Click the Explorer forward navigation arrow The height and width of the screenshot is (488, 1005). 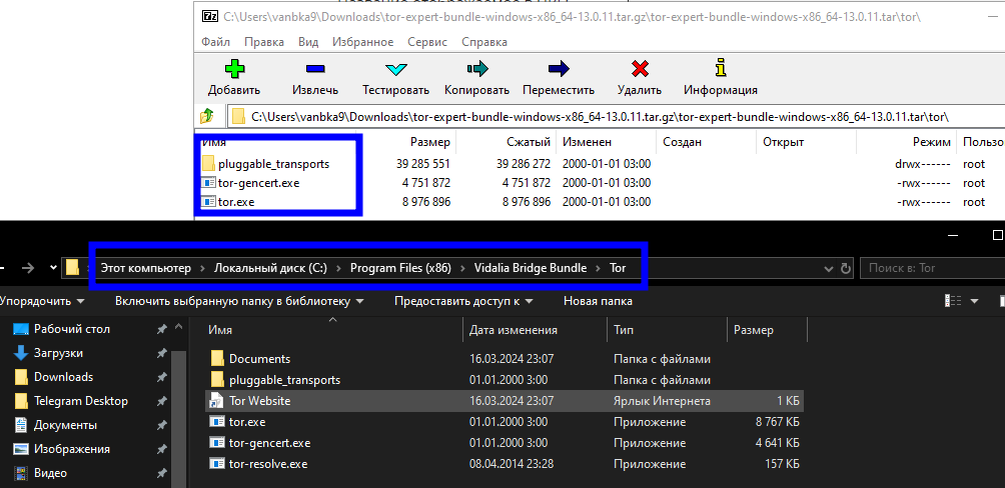click(x=28, y=268)
